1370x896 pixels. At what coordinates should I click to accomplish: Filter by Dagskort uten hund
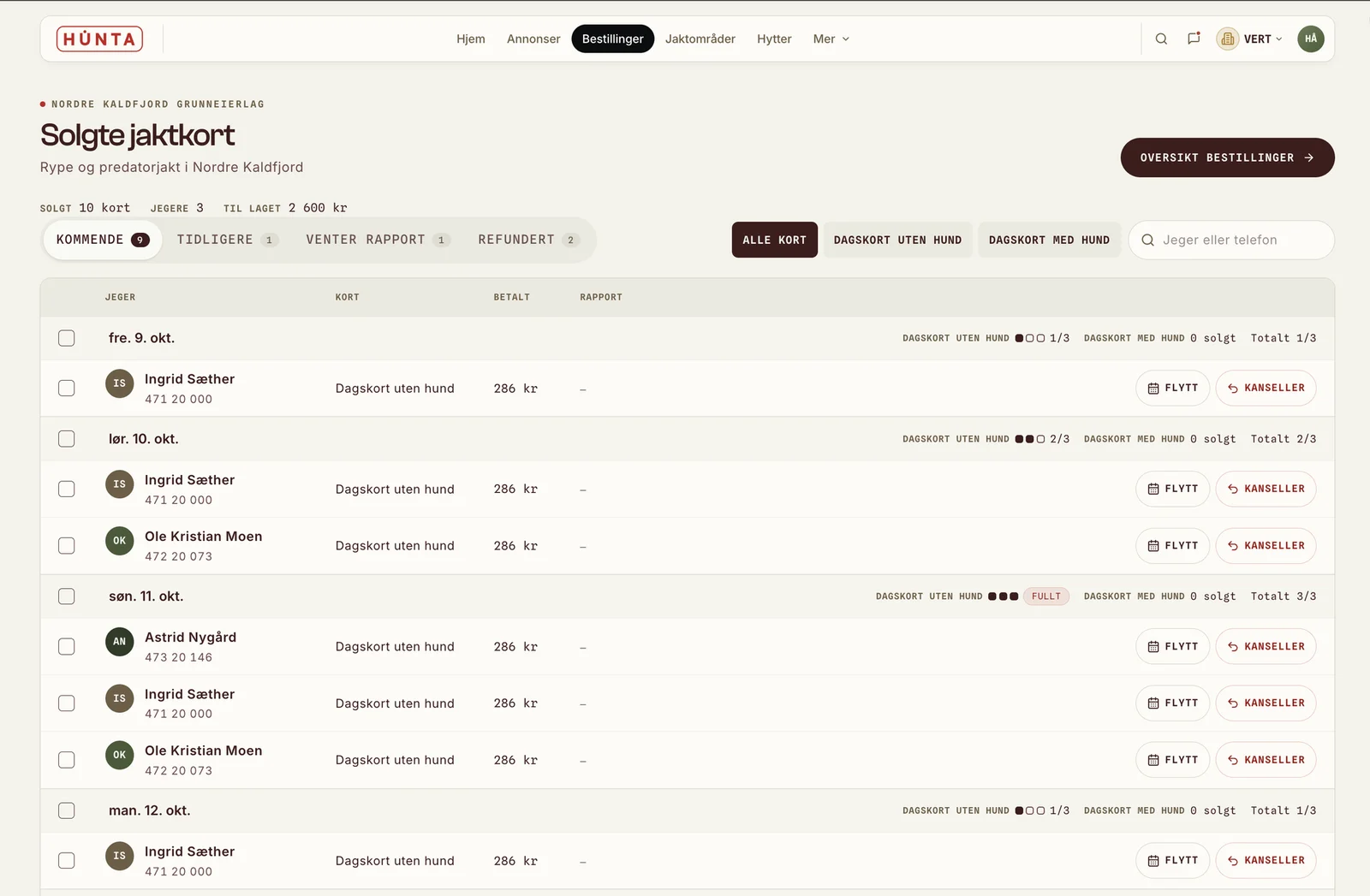pyautogui.click(x=897, y=240)
